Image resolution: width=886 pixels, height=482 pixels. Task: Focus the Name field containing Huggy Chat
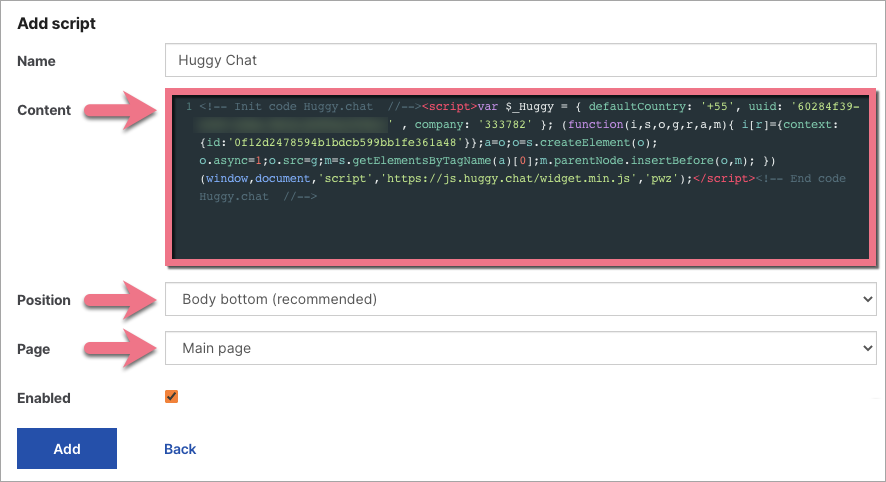518,60
